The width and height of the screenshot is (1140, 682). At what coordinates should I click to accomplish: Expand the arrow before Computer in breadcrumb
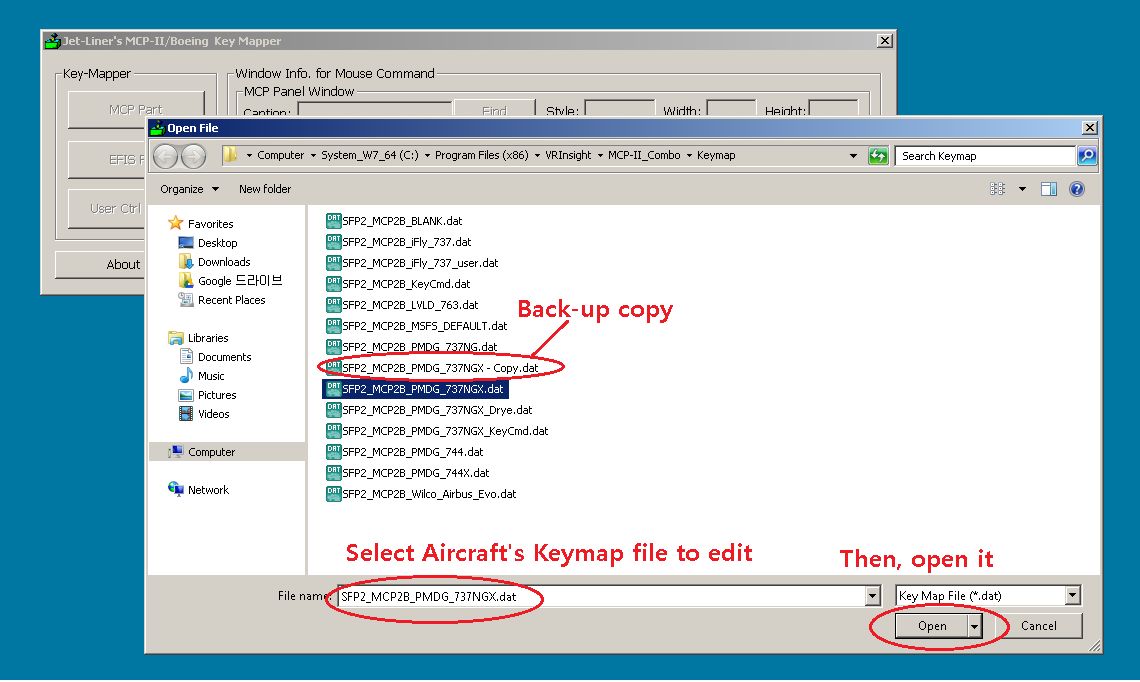pyautogui.click(x=249, y=156)
